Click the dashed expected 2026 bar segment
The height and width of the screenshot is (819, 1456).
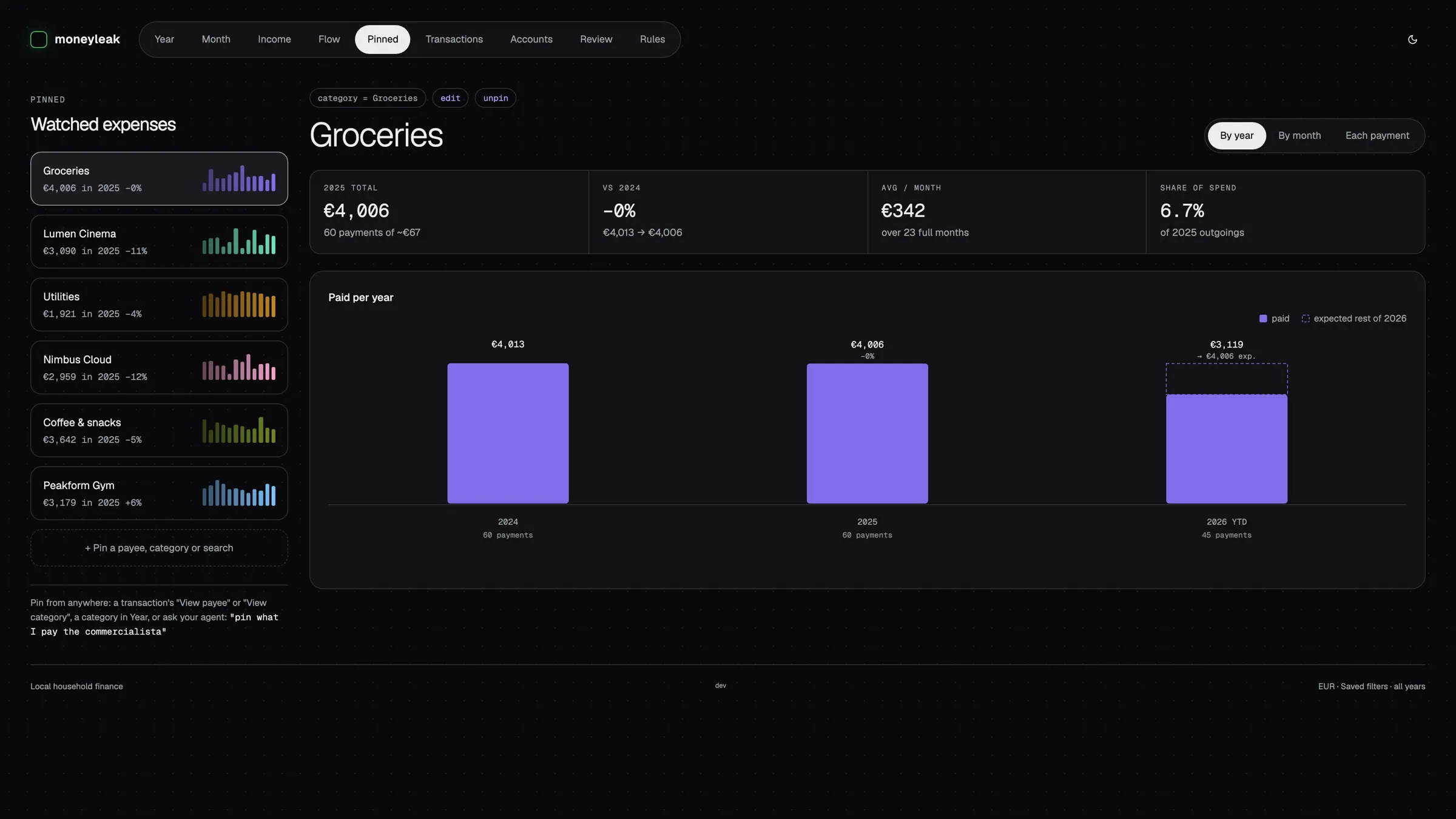(x=1227, y=379)
